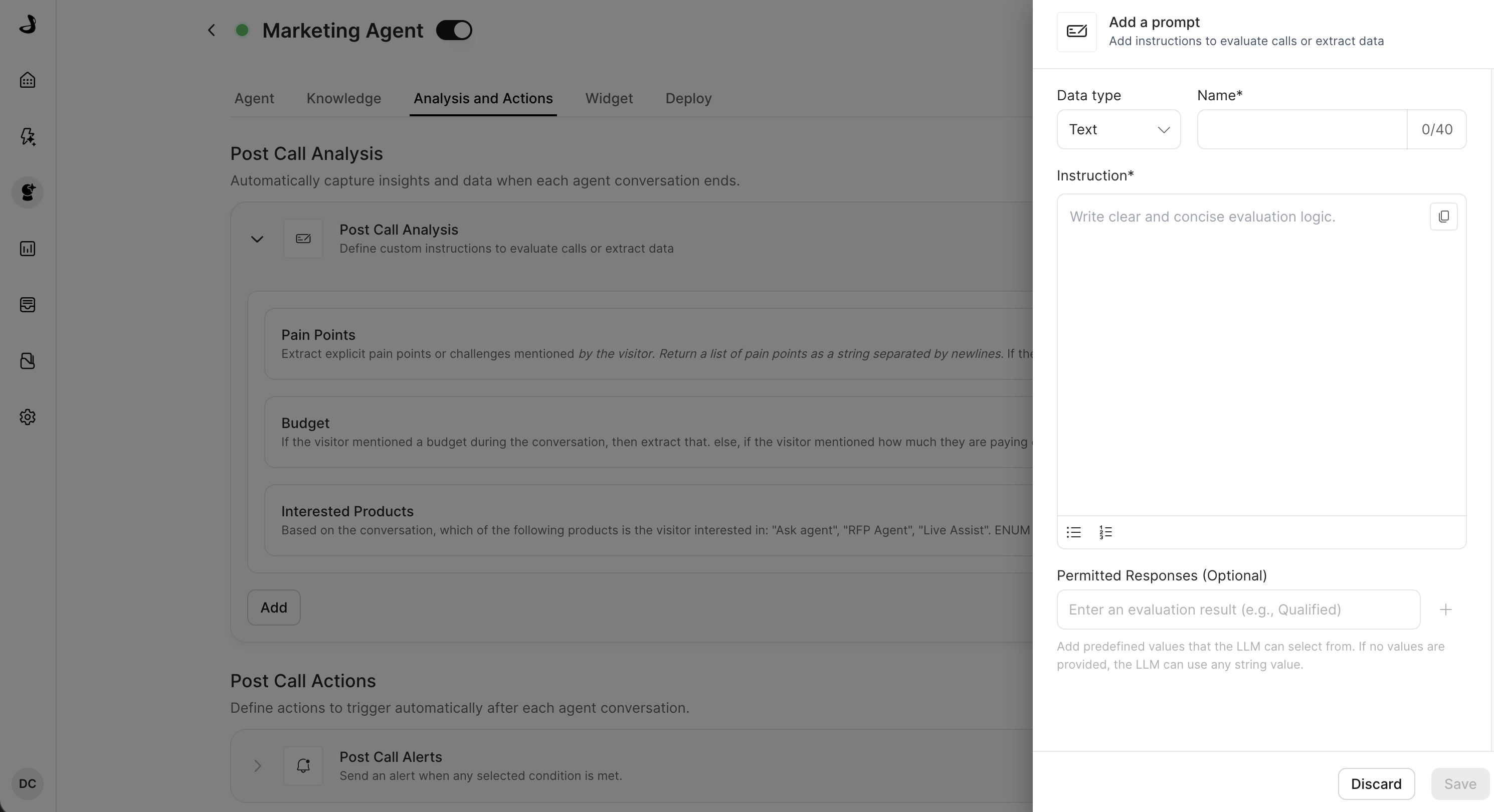Image resolution: width=1494 pixels, height=812 pixels.
Task: Open the Data type dropdown
Action: (1119, 129)
